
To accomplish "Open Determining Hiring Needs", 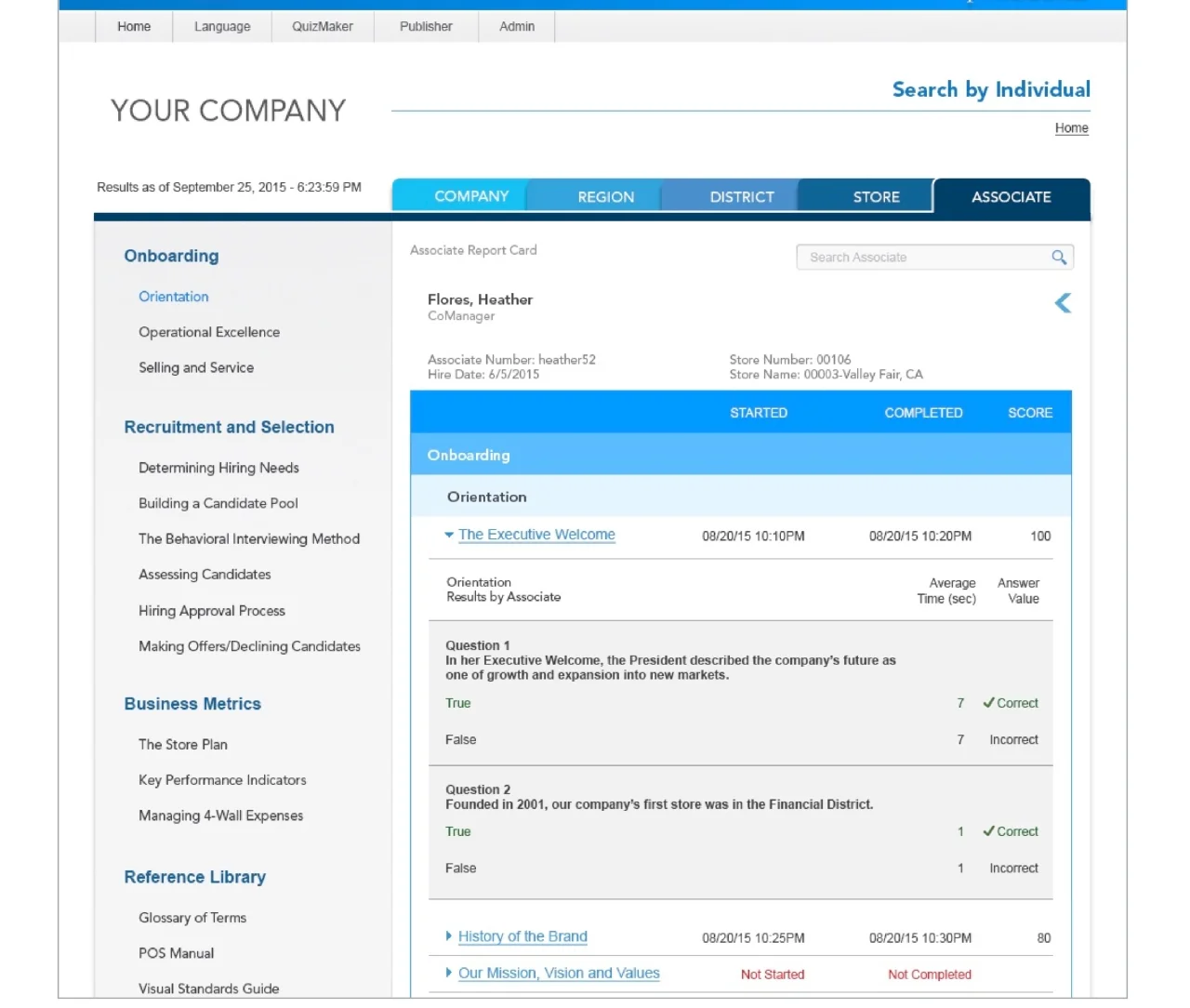I will coord(218,468).
